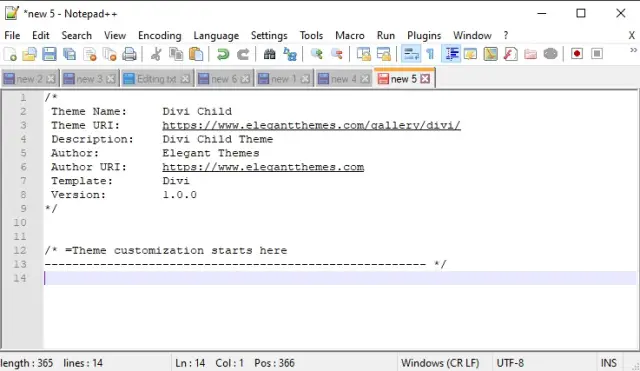This screenshot has height=371, width=640.
Task: Switch to the new 6 tab
Action: pos(224,79)
